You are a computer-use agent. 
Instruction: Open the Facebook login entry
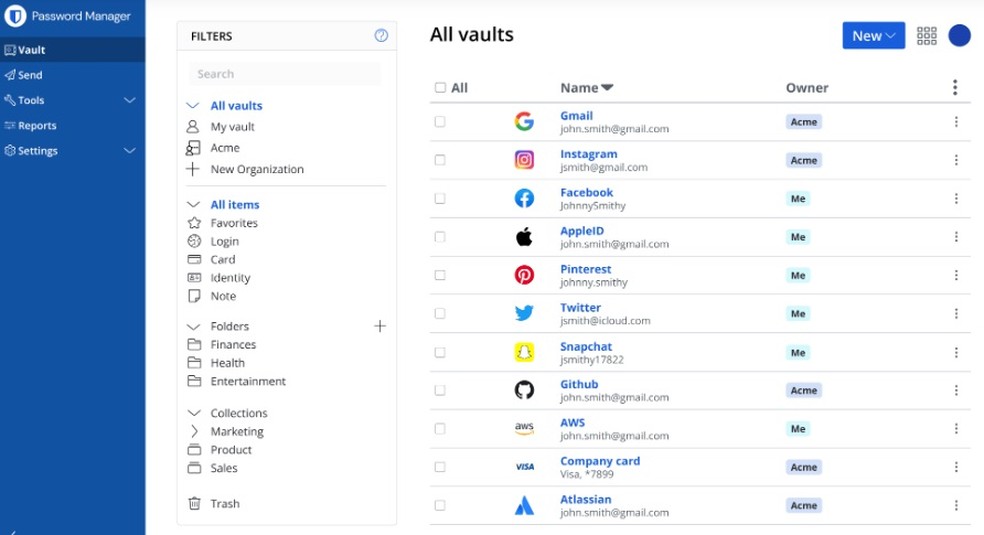click(586, 192)
